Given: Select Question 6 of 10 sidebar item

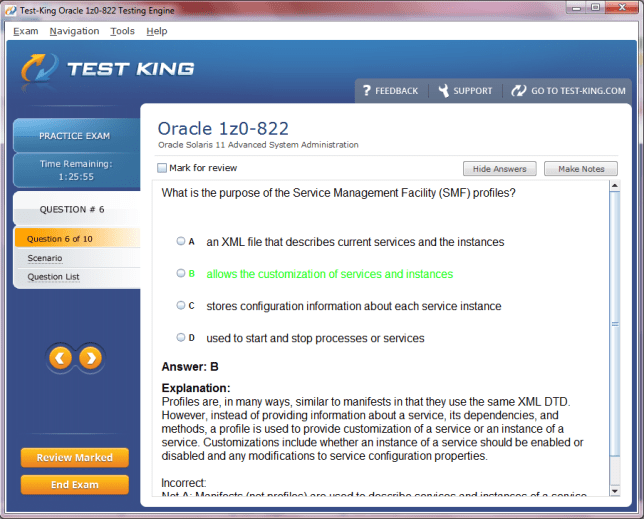Looking at the screenshot, I should [x=78, y=239].
